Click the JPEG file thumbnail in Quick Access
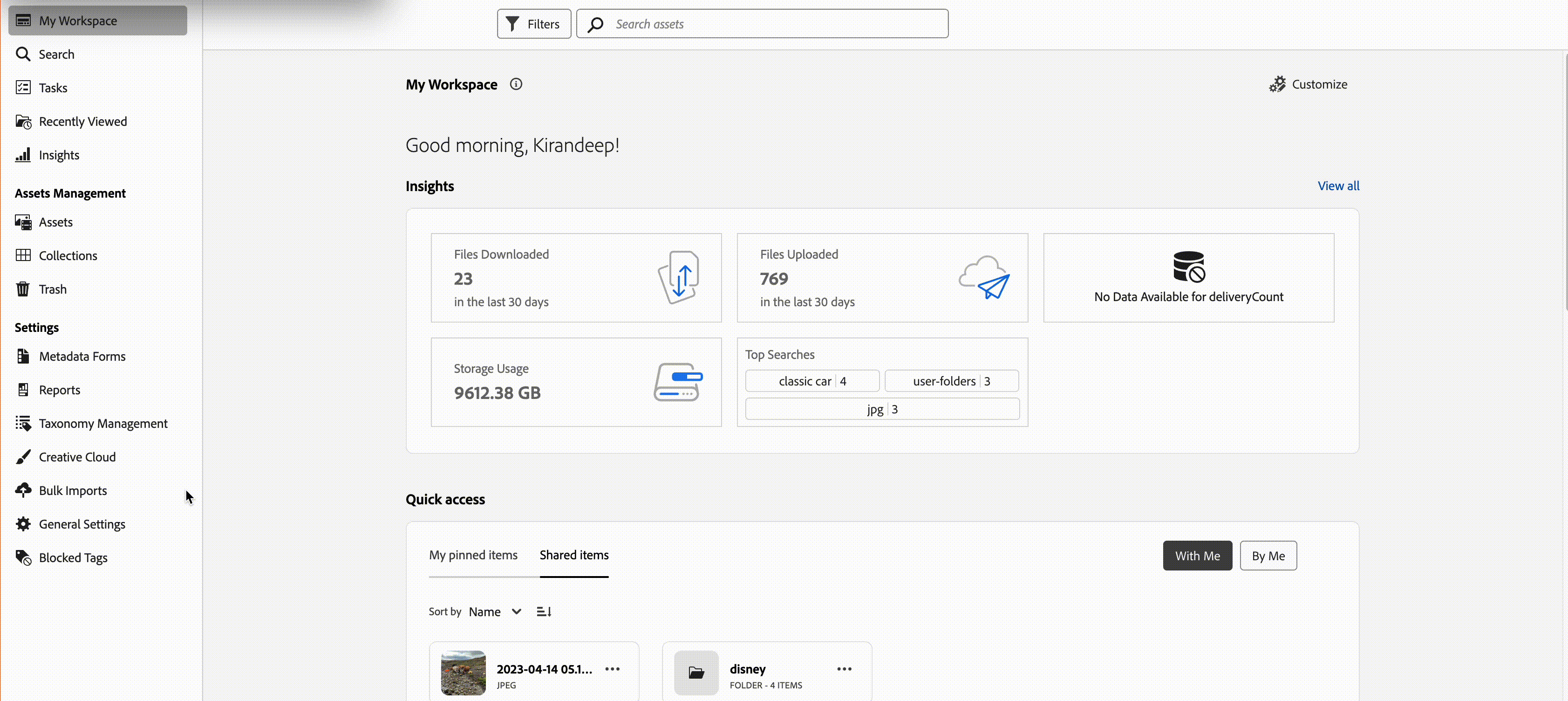This screenshot has width=1568, height=701. (x=462, y=672)
